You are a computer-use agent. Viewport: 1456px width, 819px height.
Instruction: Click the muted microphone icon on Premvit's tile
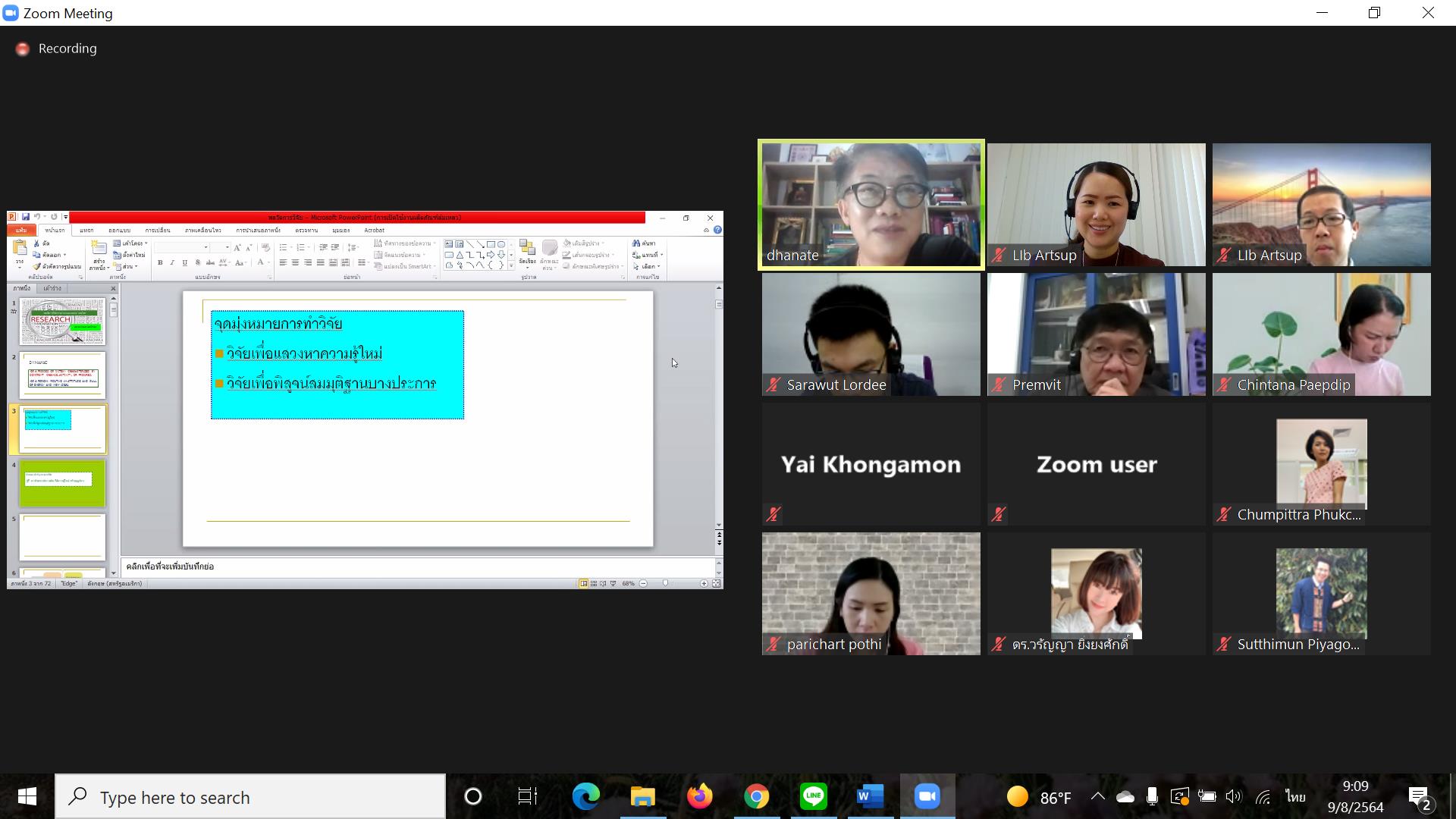coord(999,384)
